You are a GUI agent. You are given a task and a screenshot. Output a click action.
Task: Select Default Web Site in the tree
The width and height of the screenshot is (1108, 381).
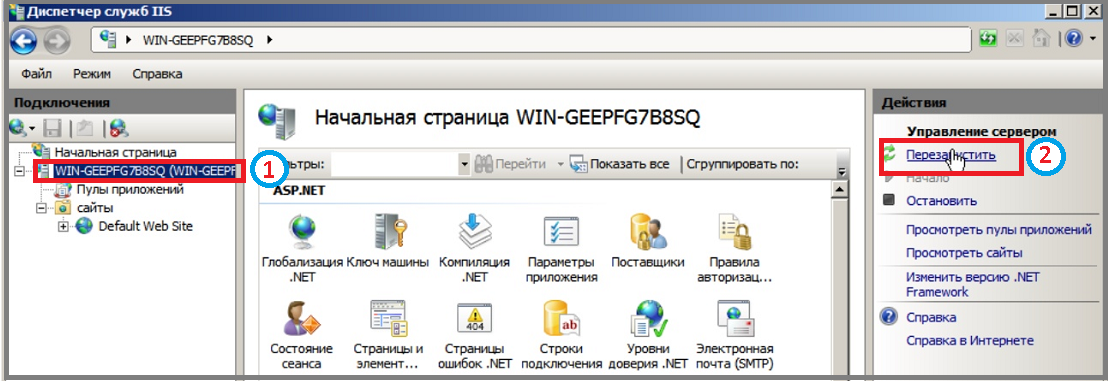146,226
